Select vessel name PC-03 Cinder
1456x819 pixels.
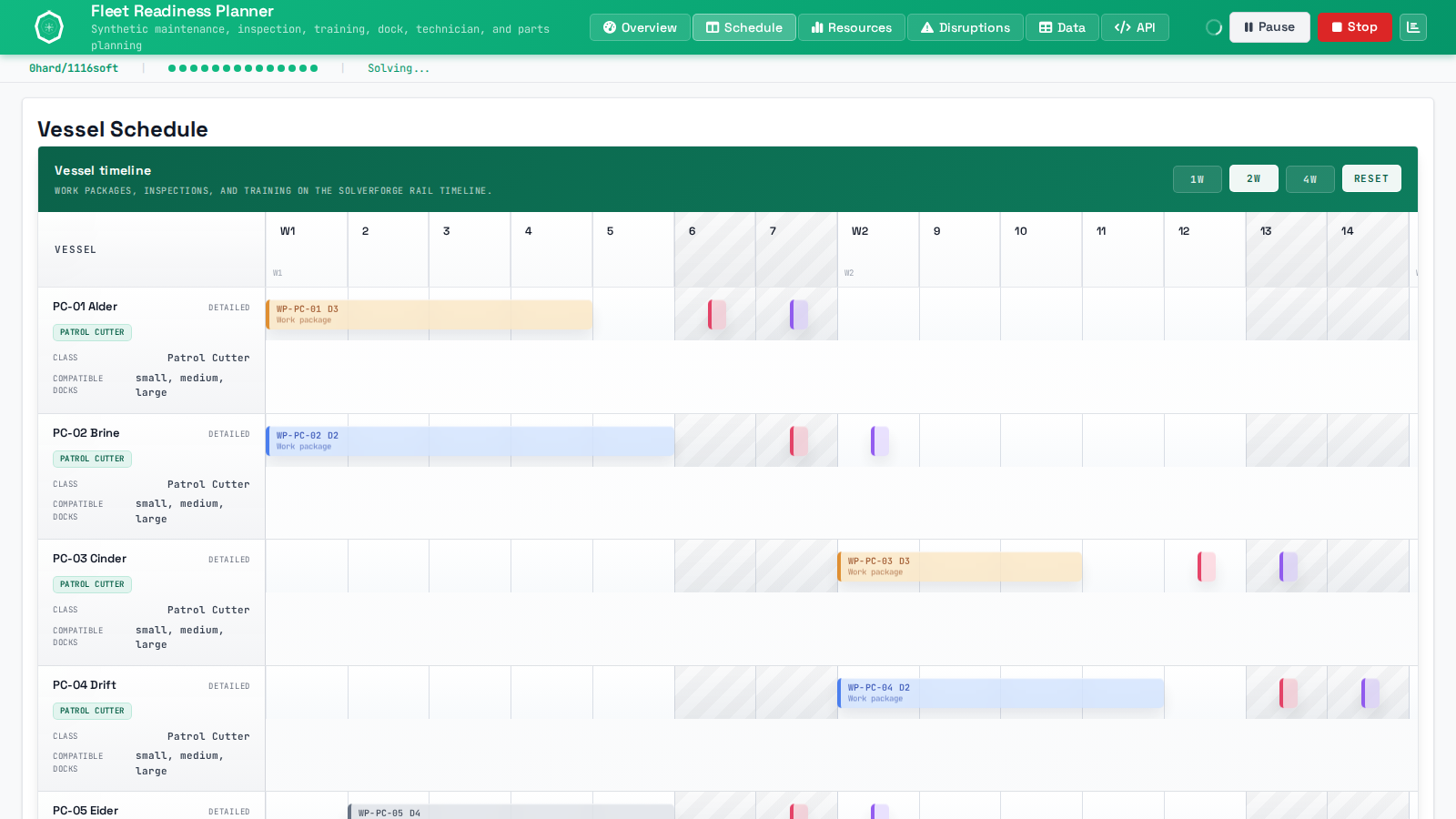click(89, 559)
